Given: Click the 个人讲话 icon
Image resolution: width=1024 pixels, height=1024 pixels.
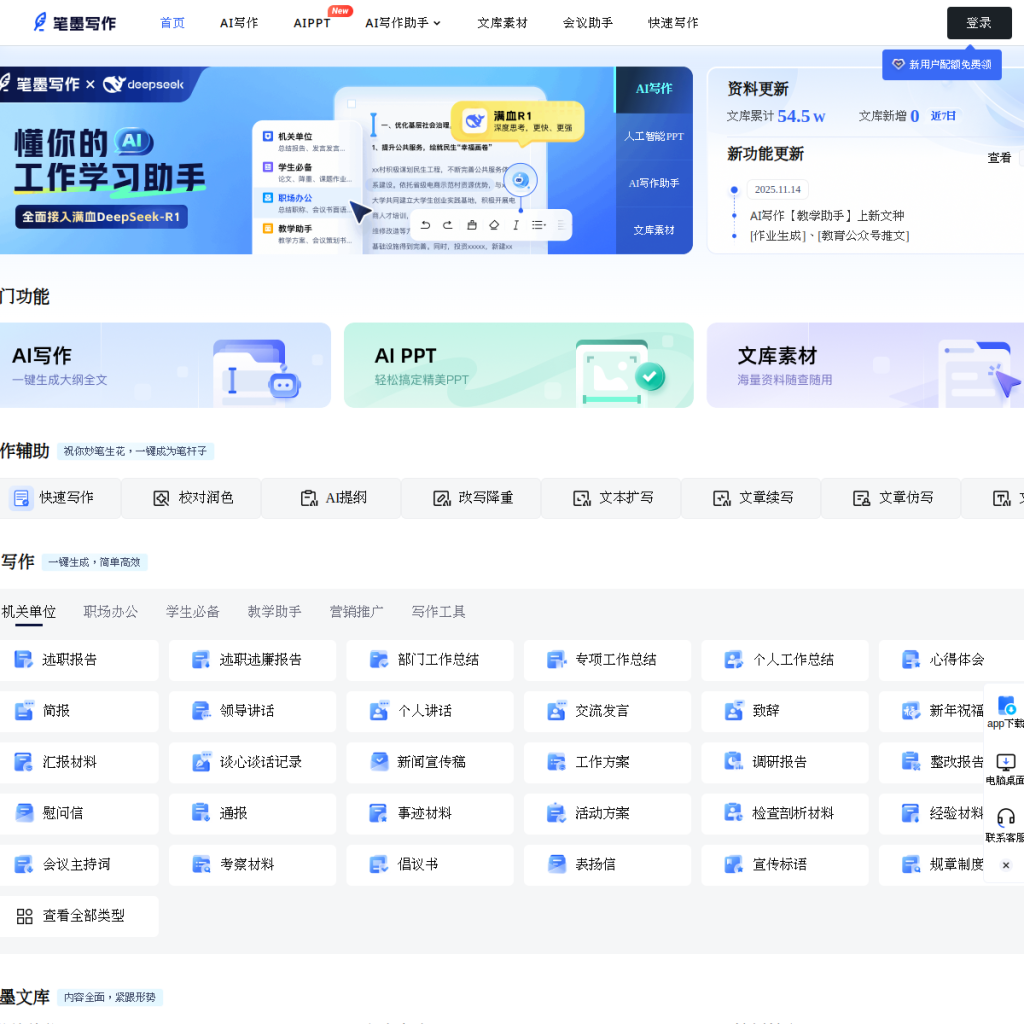Looking at the screenshot, I should (379, 711).
